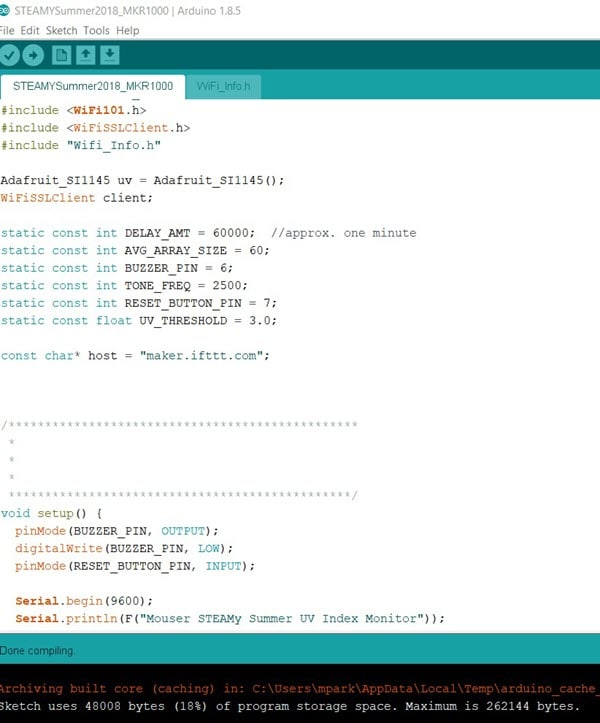Save the sketch using the Save icon
This screenshot has height=723, width=600.
(x=110, y=55)
